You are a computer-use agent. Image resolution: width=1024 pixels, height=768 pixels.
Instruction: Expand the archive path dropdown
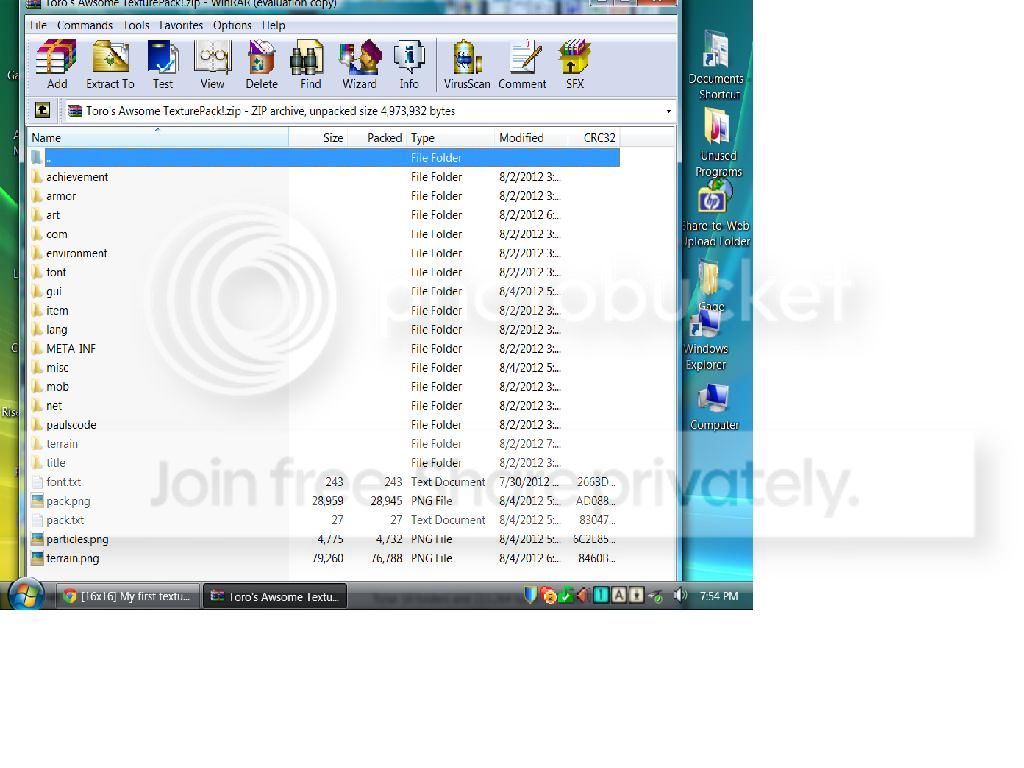[x=668, y=111]
